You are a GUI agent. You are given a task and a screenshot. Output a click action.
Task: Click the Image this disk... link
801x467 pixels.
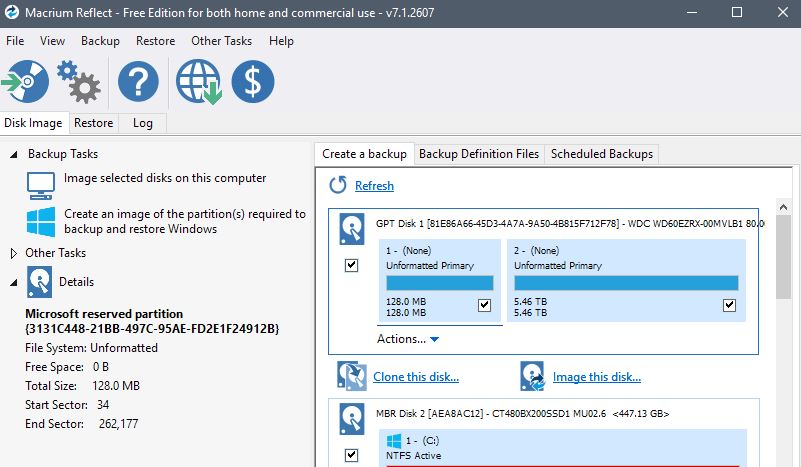coord(597,377)
